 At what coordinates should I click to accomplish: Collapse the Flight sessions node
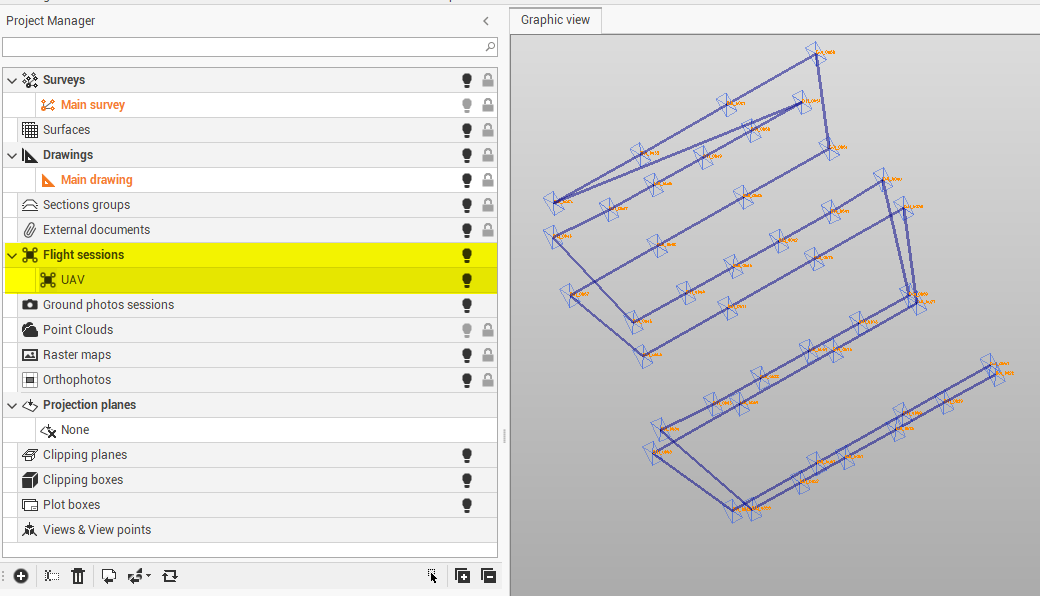tap(12, 255)
